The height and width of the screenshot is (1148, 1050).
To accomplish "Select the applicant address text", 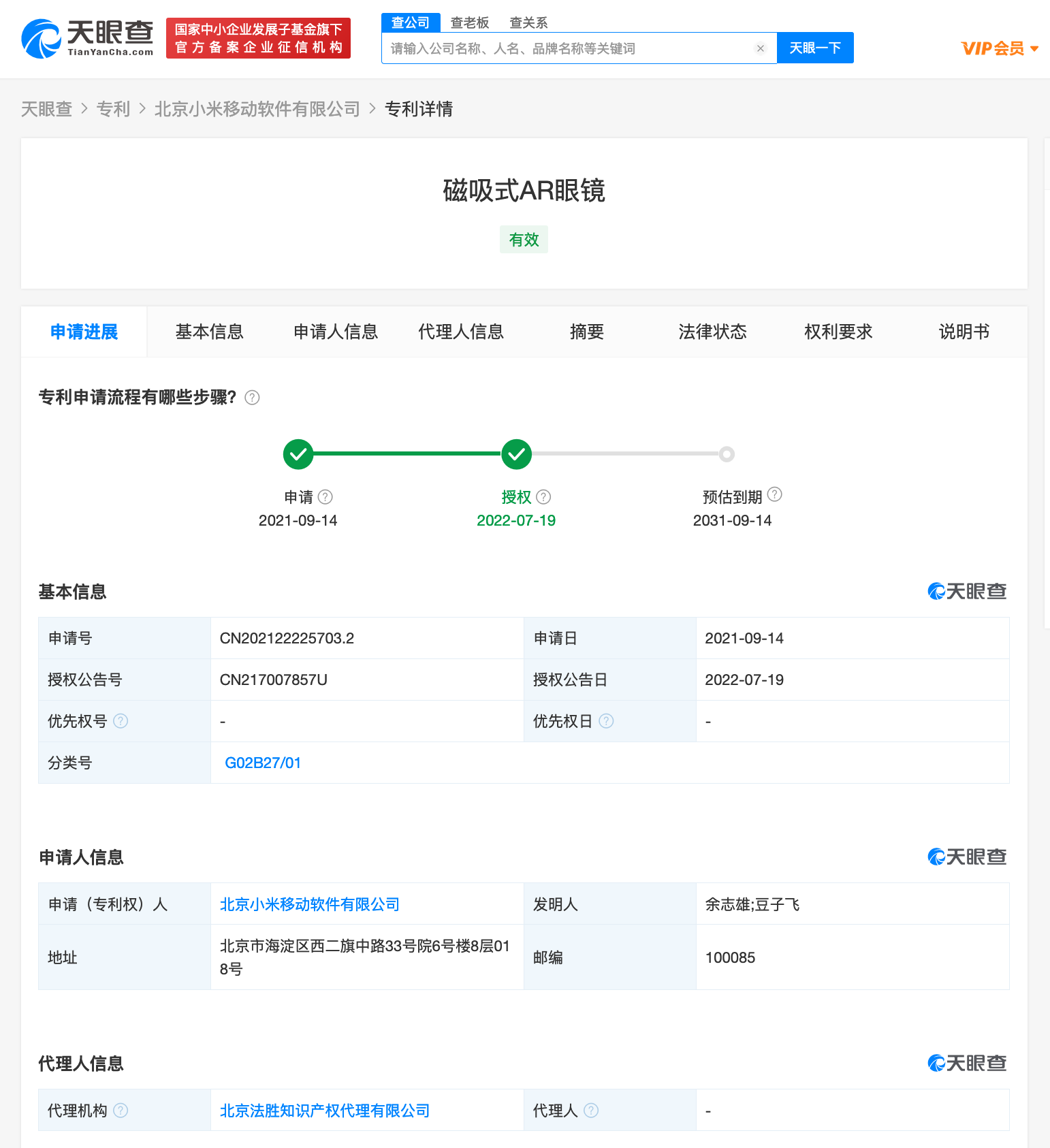I will click(x=365, y=957).
